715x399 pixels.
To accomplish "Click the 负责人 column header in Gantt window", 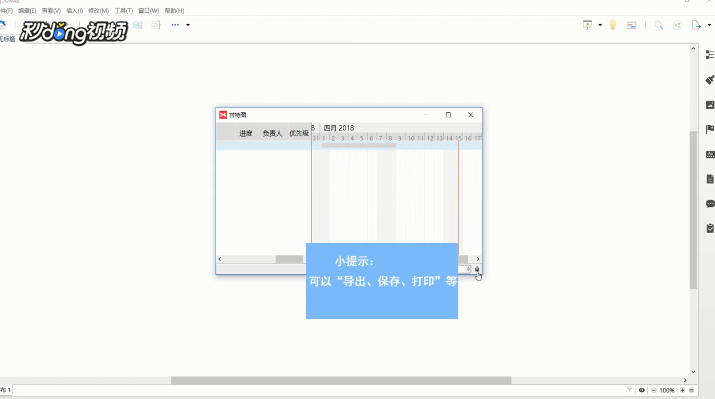I will click(x=272, y=133).
